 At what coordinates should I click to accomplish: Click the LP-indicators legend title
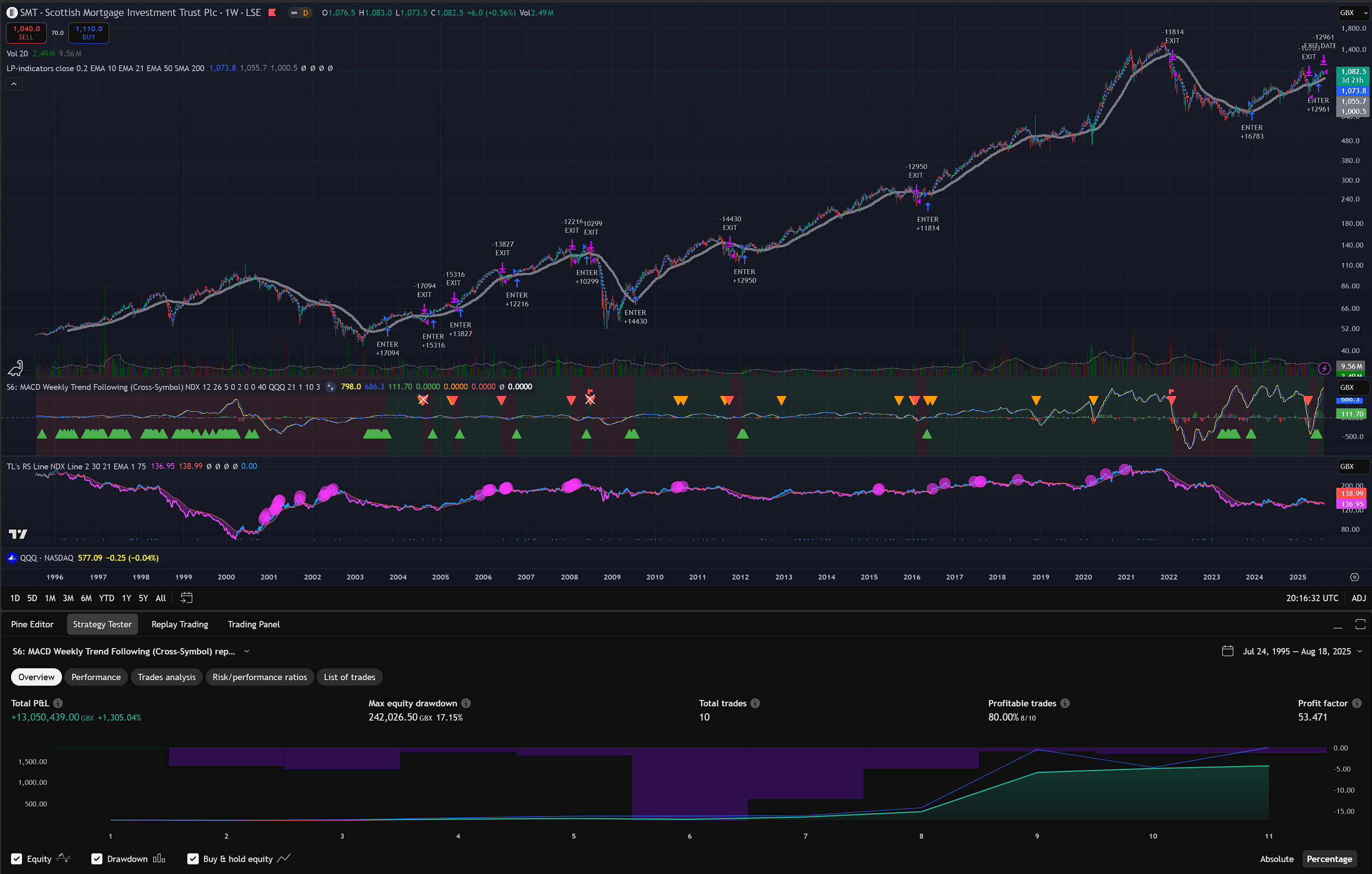(105, 68)
